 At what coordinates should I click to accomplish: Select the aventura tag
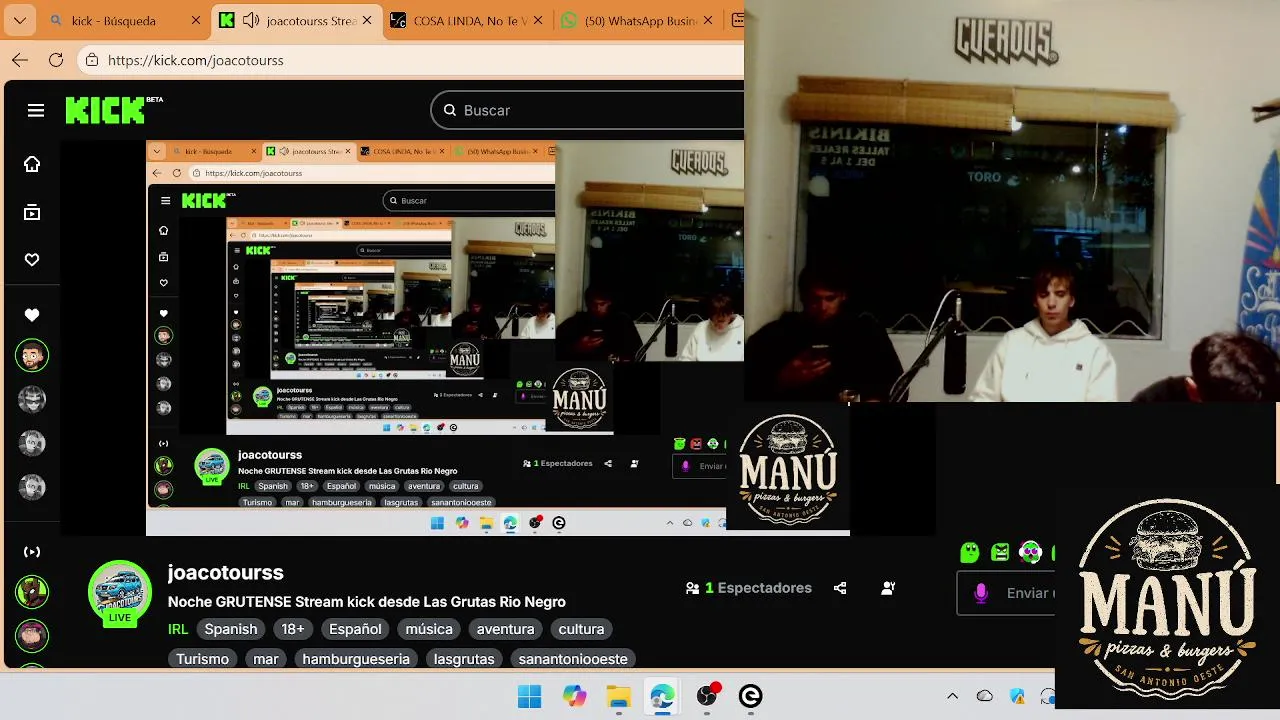click(x=505, y=629)
